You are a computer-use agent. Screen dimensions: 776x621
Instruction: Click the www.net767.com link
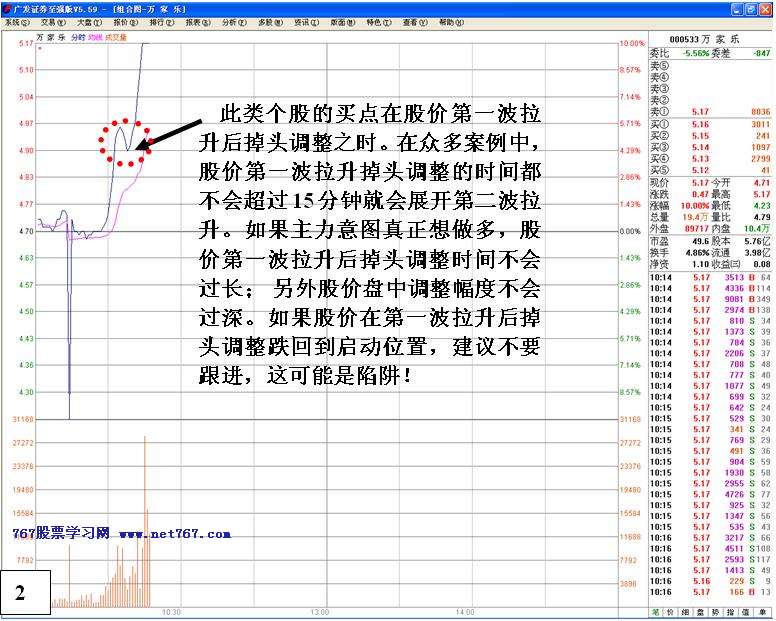166,534
